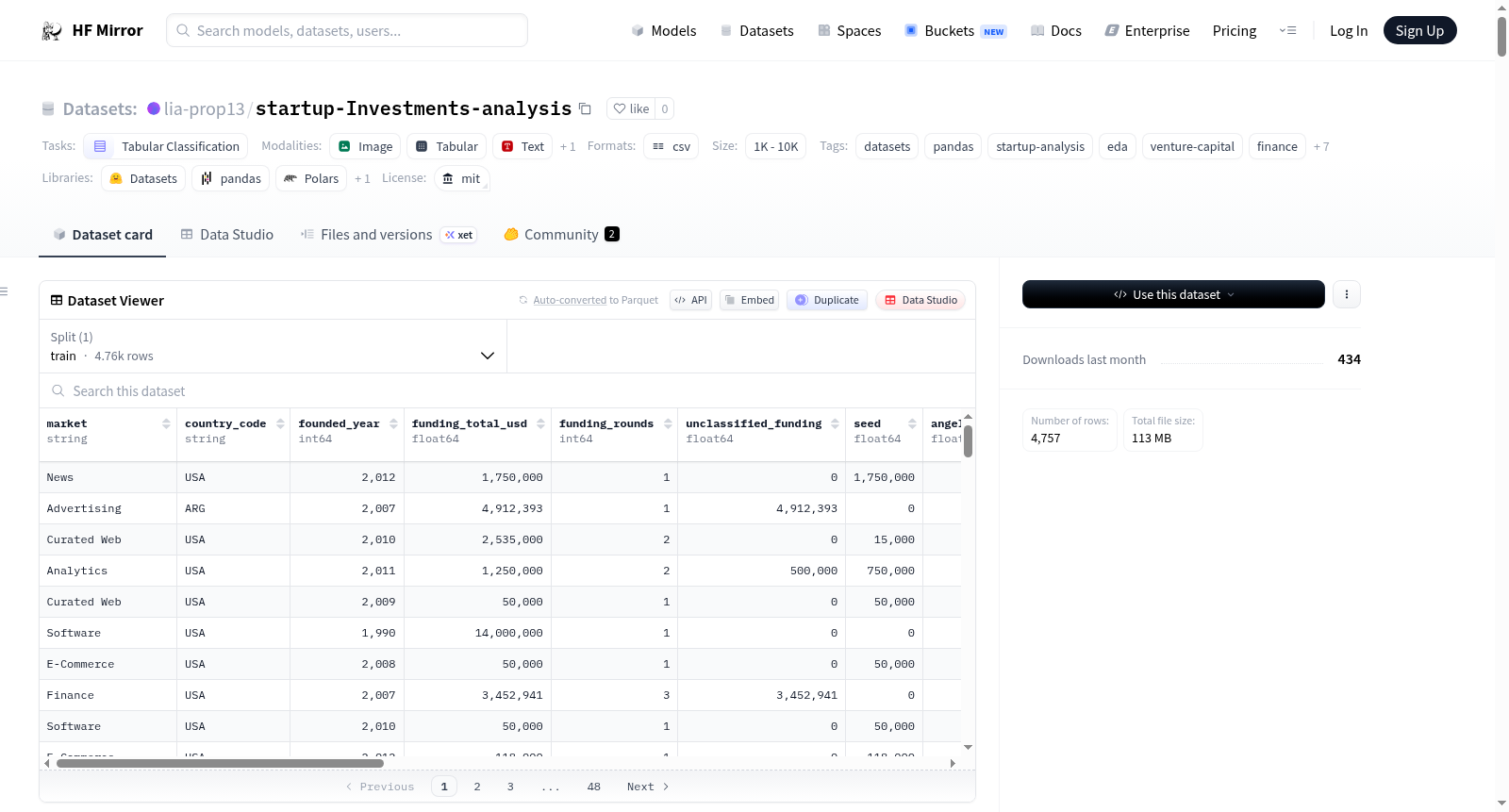Click the search magnifier in dataset search
The image size is (1509, 812).
pyautogui.click(x=58, y=390)
